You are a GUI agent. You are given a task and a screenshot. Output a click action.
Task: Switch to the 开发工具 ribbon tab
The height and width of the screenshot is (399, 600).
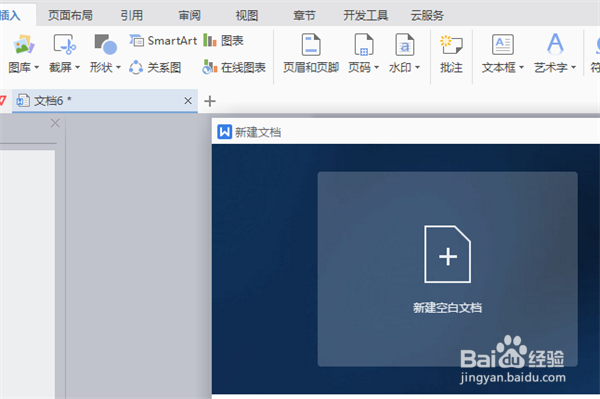[x=365, y=15]
